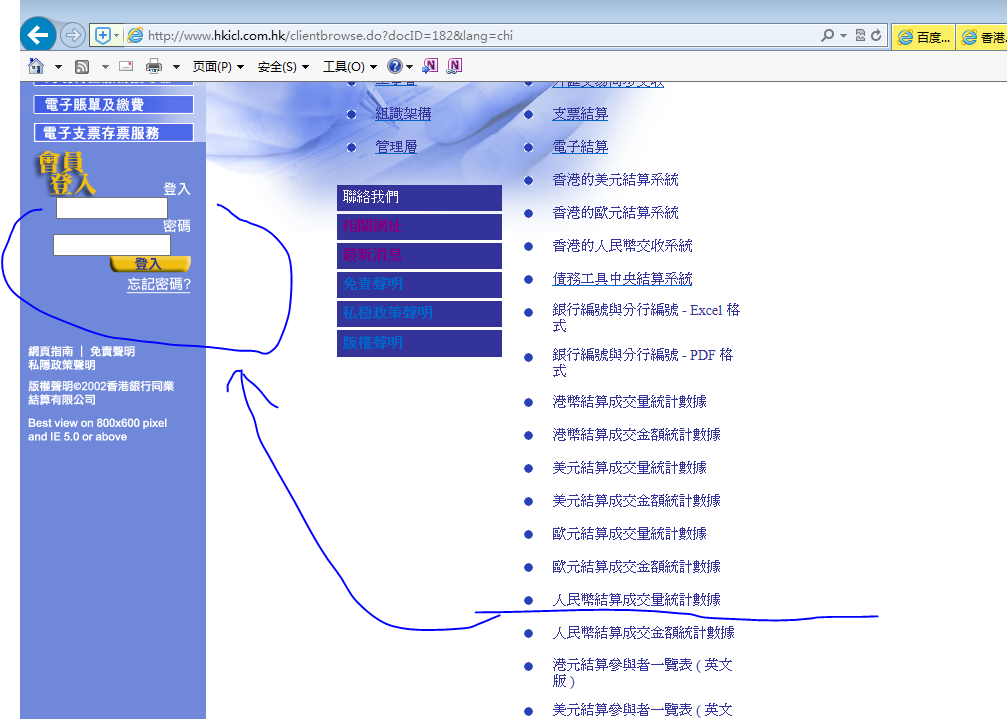Image resolution: width=1007 pixels, height=719 pixels.
Task: Open the 页面(P) menu
Action: click(x=218, y=67)
